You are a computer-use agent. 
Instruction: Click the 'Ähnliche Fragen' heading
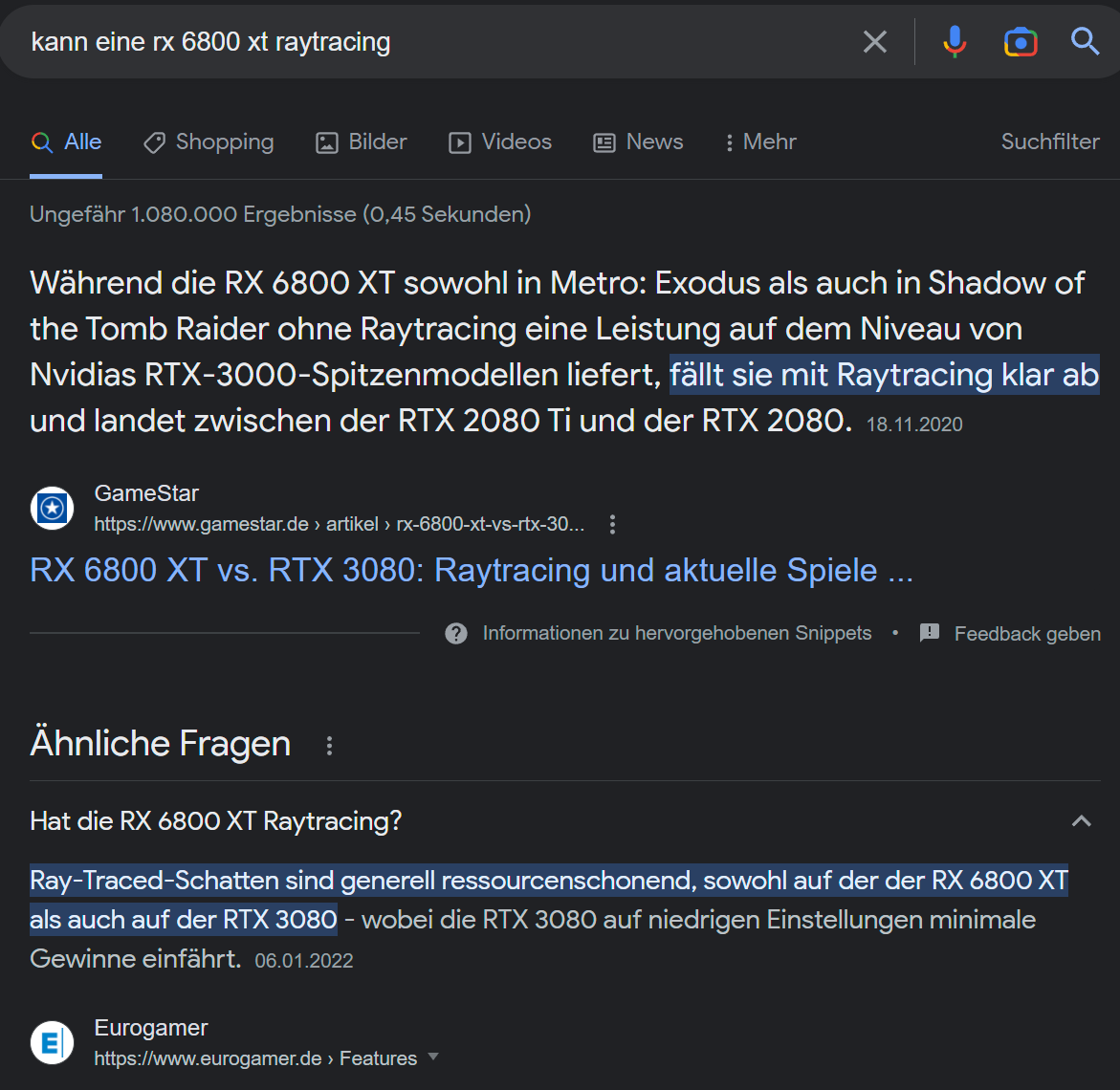(x=161, y=743)
